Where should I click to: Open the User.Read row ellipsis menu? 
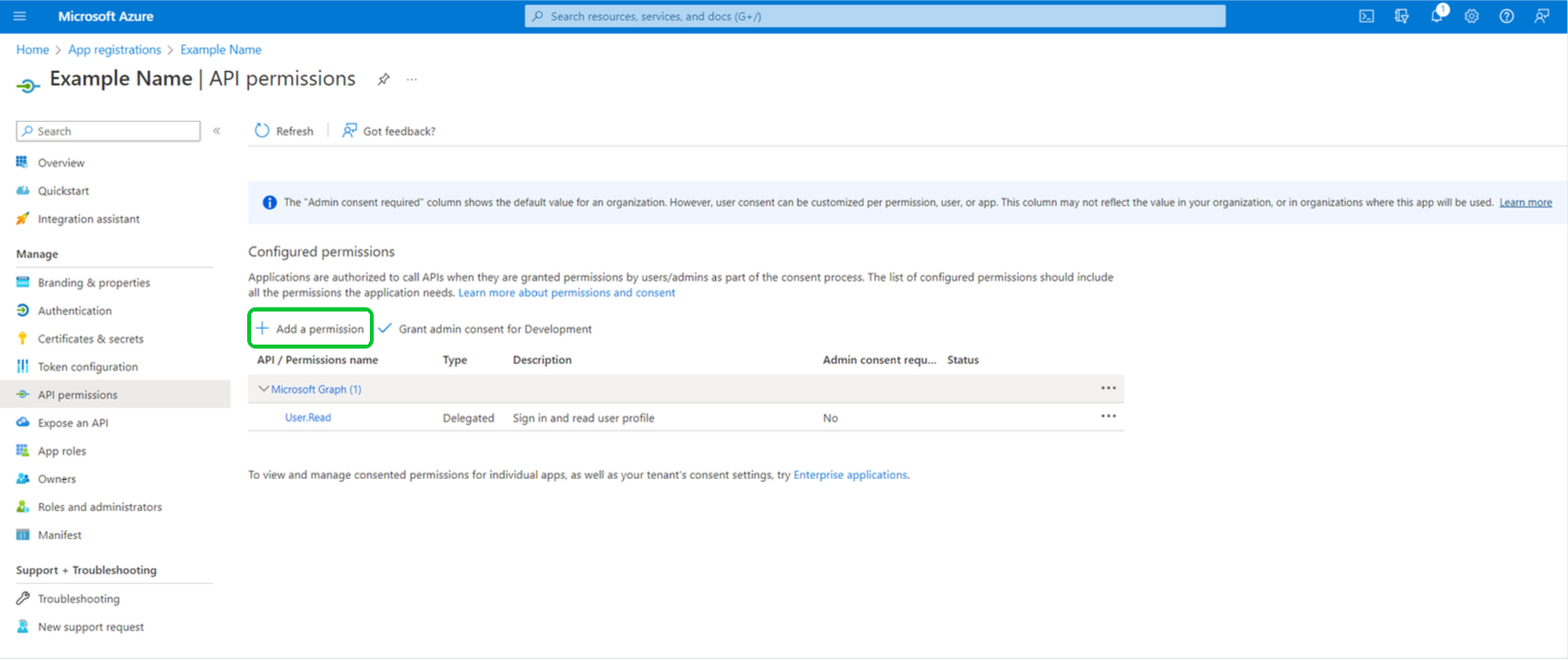coord(1108,417)
